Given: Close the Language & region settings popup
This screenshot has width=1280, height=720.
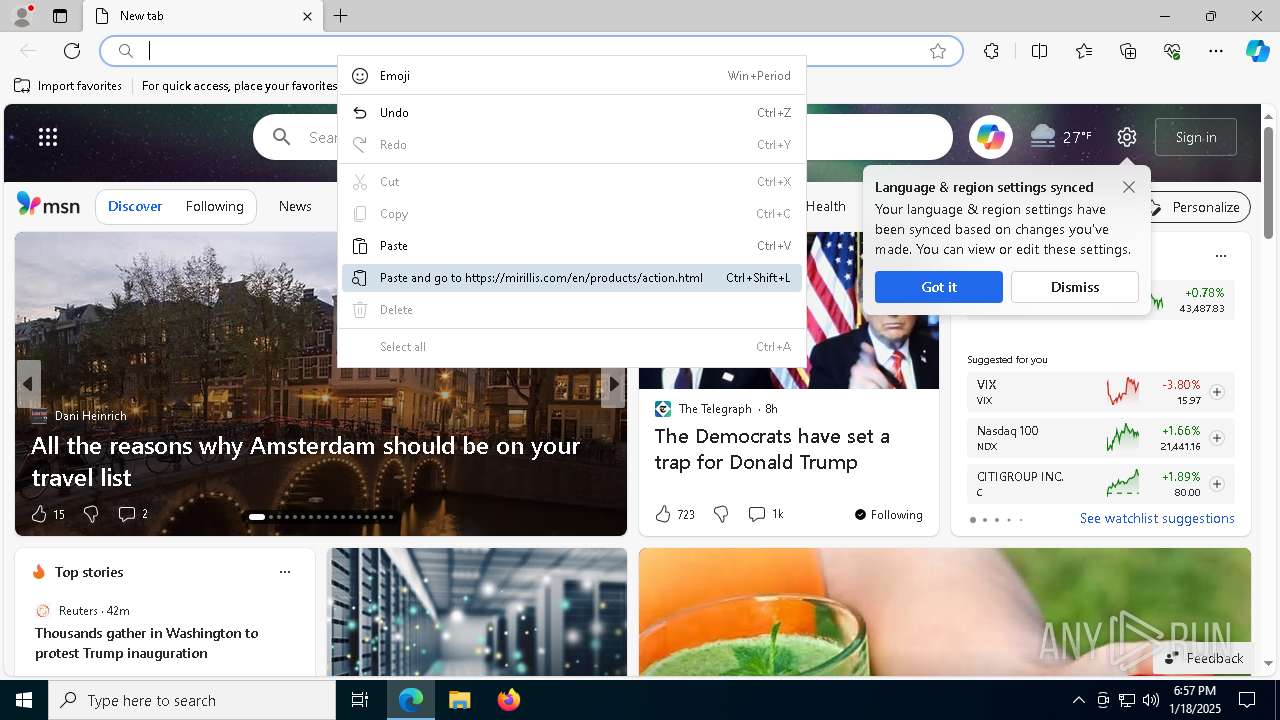Looking at the screenshot, I should click(x=1129, y=187).
